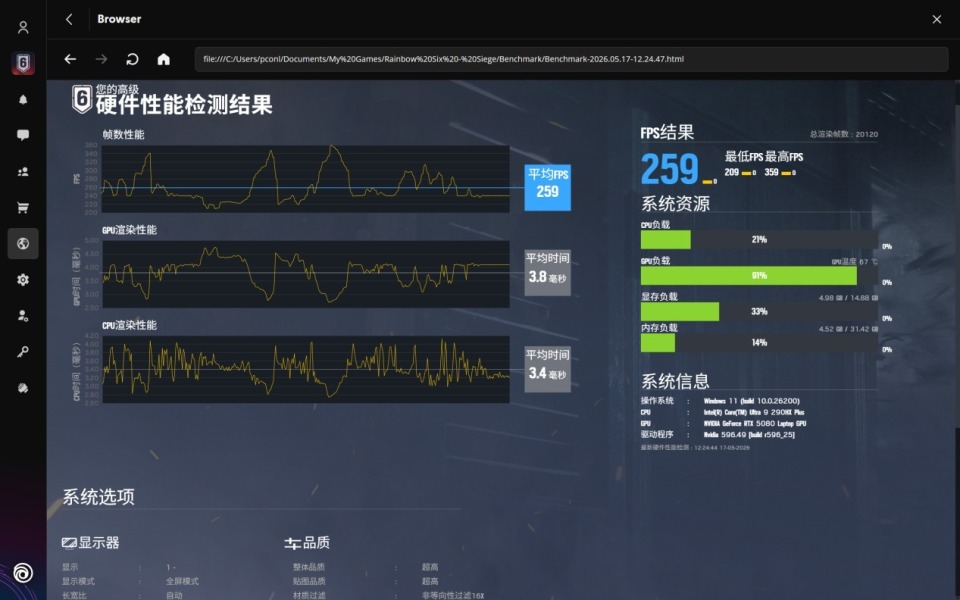This screenshot has width=960, height=600.
Task: Click the 最高FPS value 359
Action: coord(771,172)
